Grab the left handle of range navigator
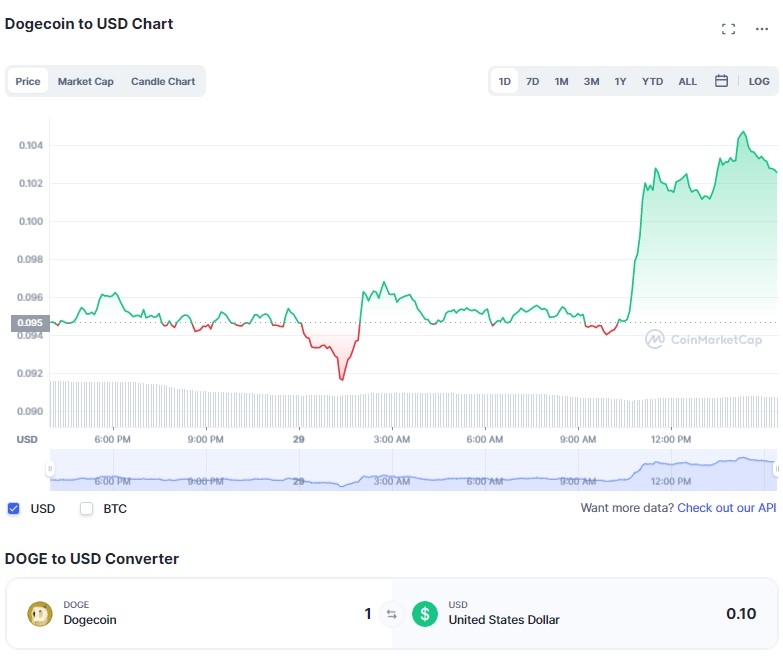Viewport: 783px width, 657px height. coord(49,469)
